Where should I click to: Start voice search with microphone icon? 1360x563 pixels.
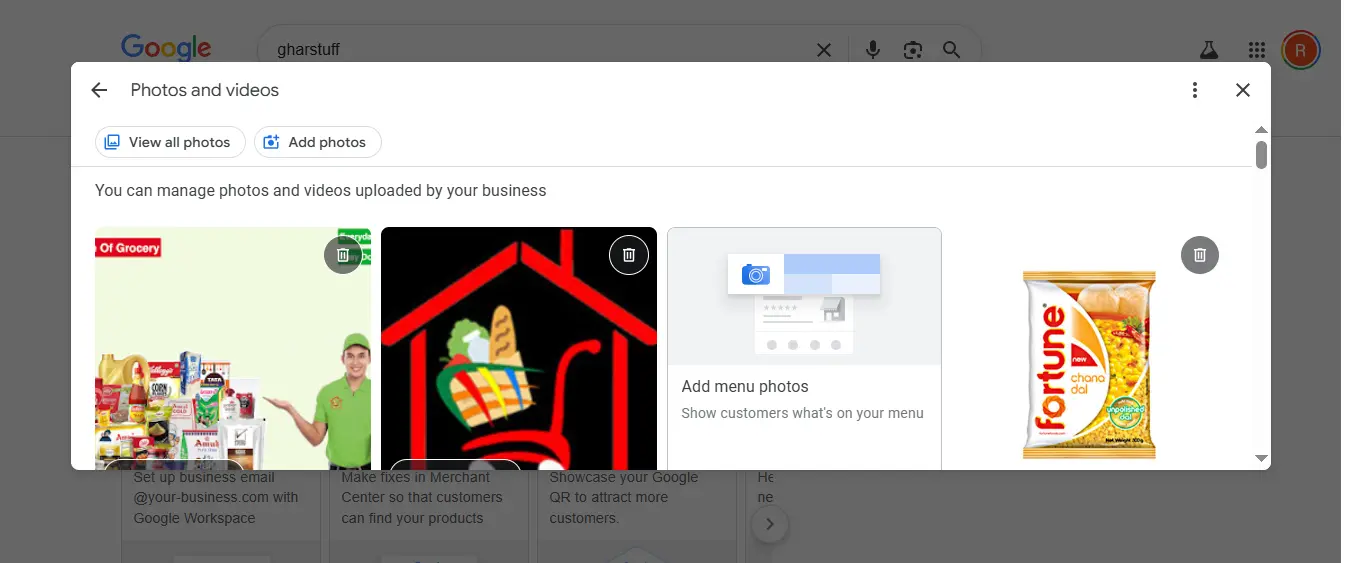(873, 50)
